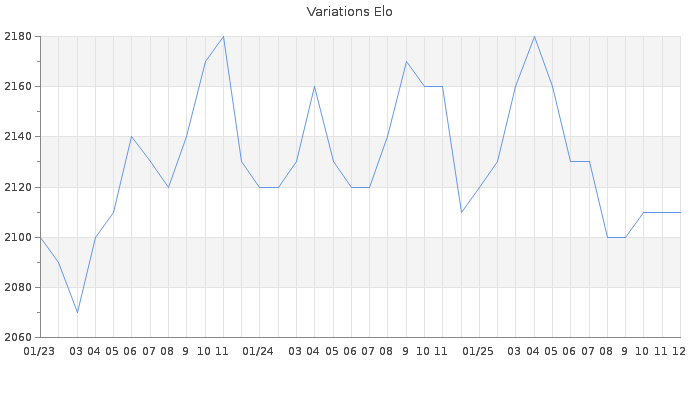Screen dimensions: 700x400
Task: Click the first 2180 peak before 01/24
Action: (223, 36)
